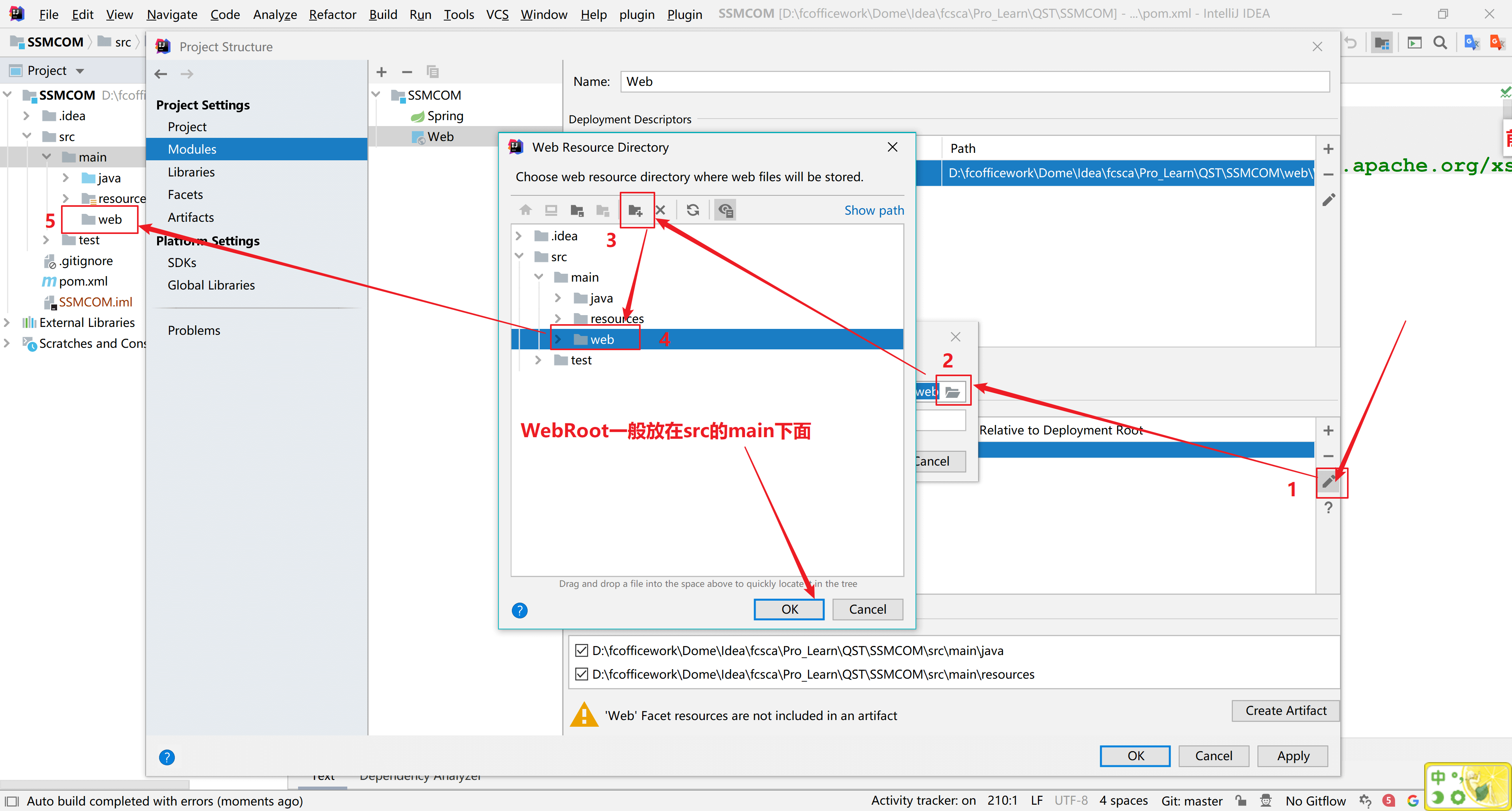Screen dimensions: 1512x811
Task: Click the Search Everywhere magnifier icon
Action: [x=1440, y=42]
